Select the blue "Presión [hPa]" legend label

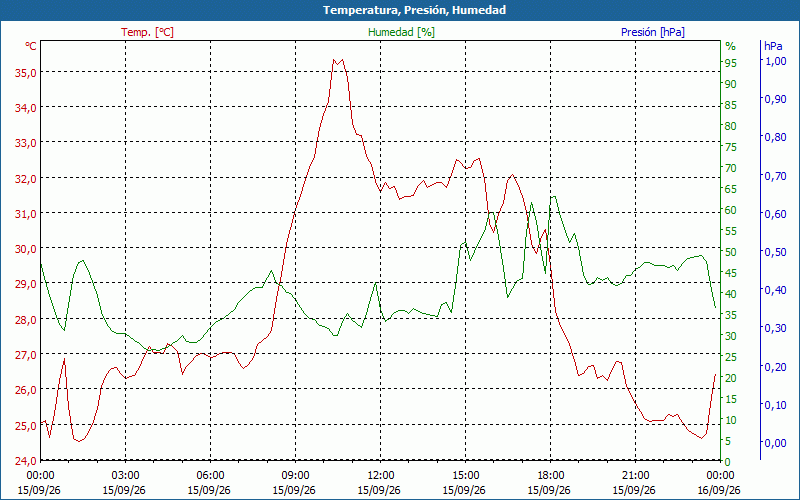[653, 32]
